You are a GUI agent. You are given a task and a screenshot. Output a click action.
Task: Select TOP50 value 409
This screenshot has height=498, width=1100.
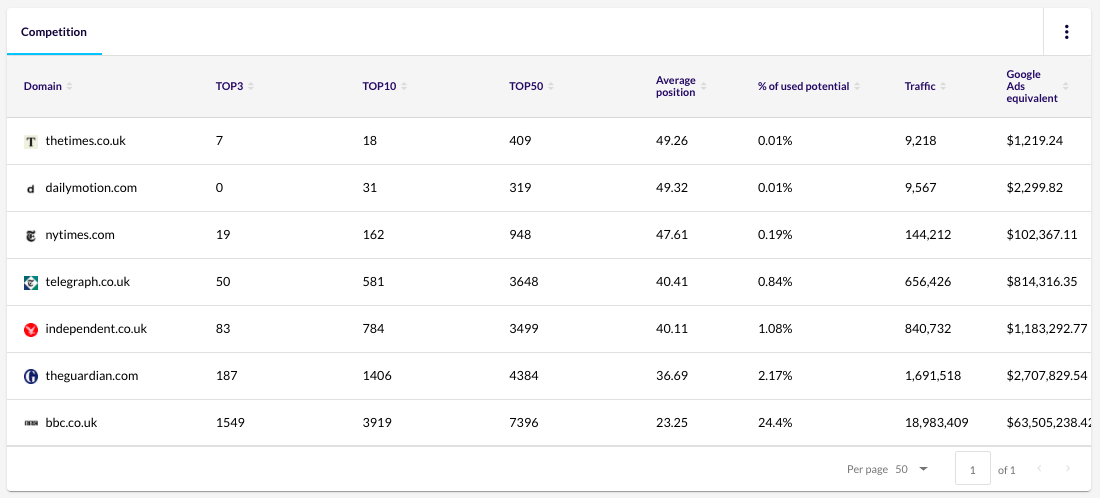click(520, 140)
